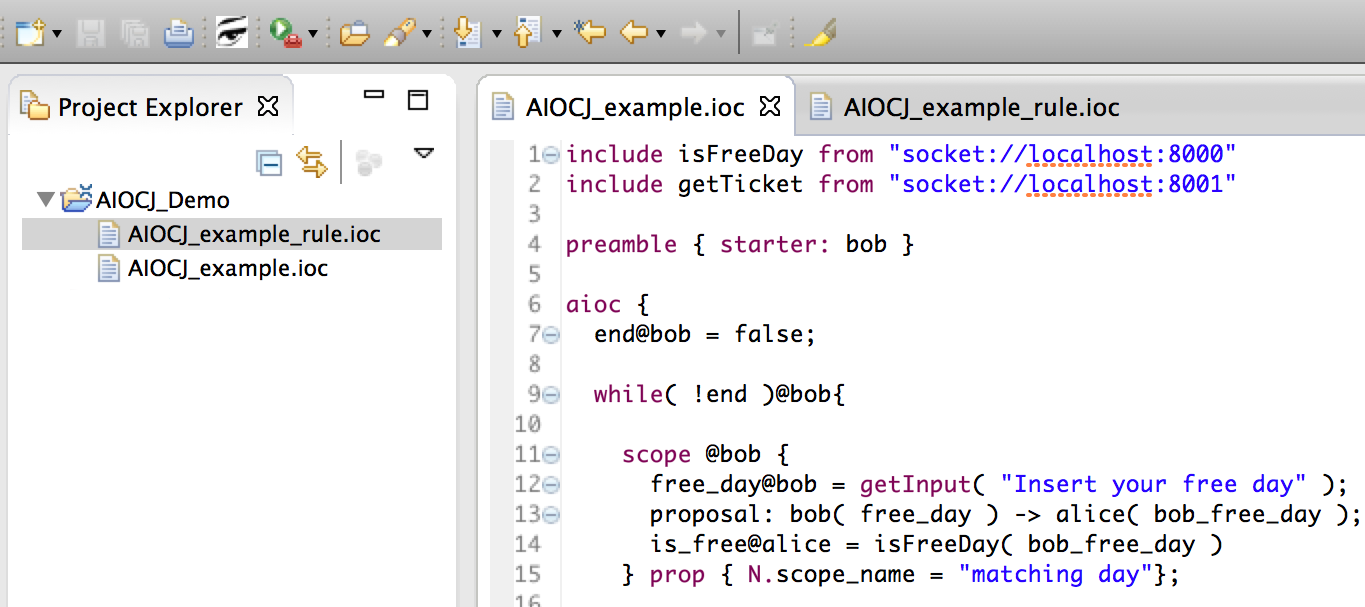Open the Back history dropdown arrow
Image resolution: width=1365 pixels, height=607 pixels.
(x=661, y=34)
